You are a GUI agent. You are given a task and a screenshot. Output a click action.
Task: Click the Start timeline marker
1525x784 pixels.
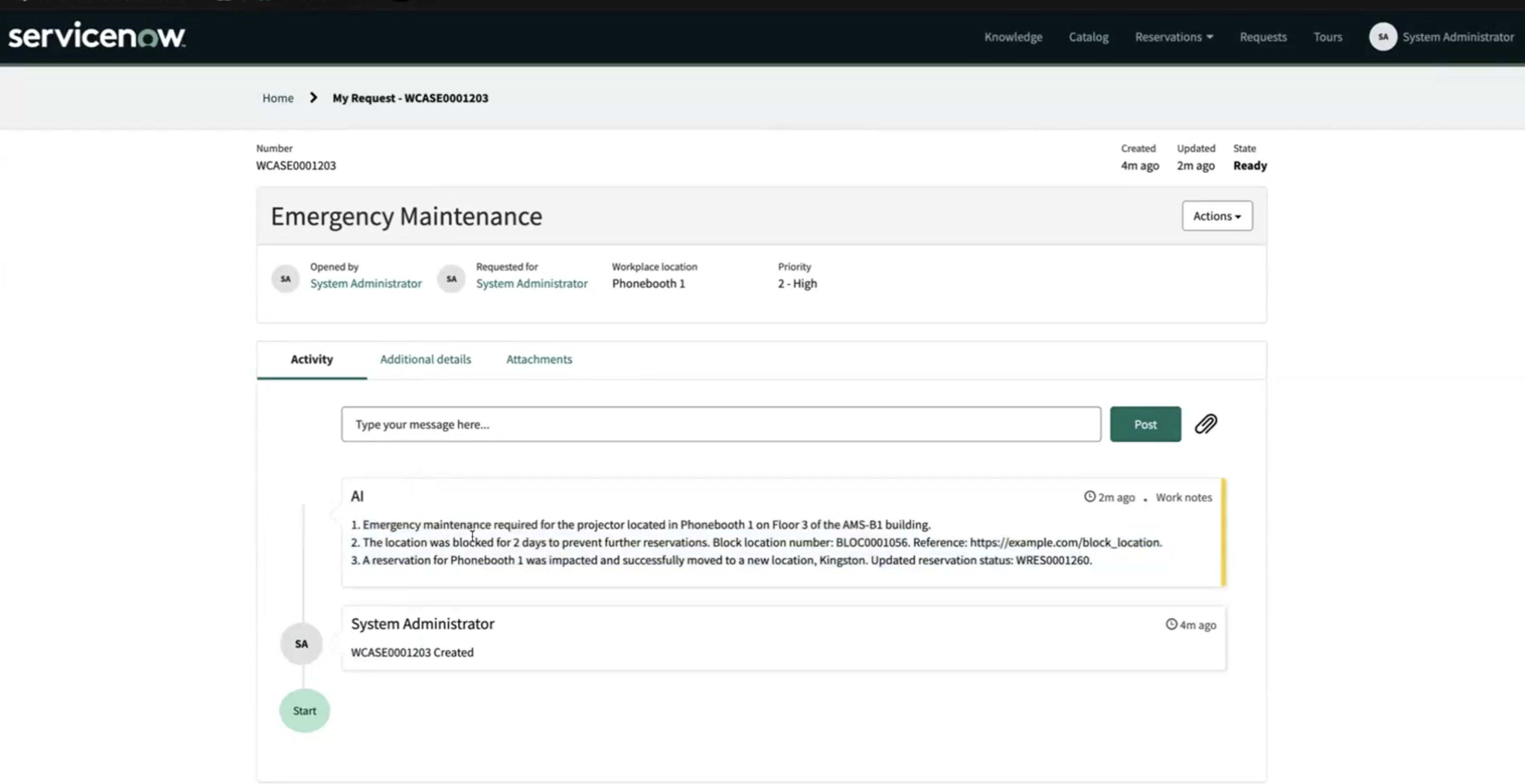click(304, 710)
